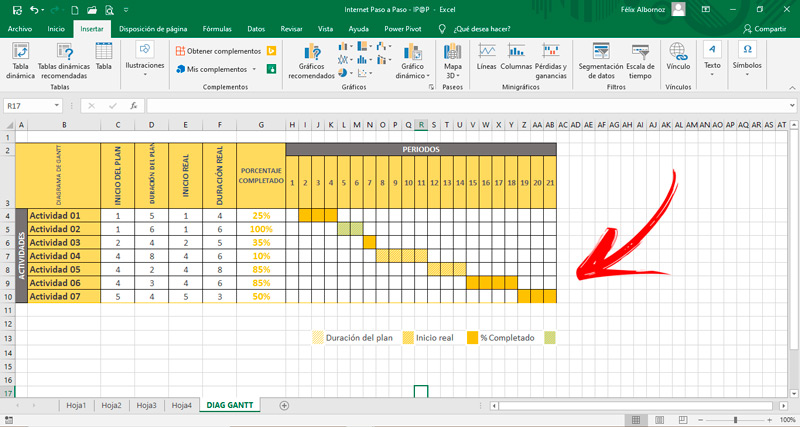Click the Print preview icon in the quick access toolbar

pos(109,10)
